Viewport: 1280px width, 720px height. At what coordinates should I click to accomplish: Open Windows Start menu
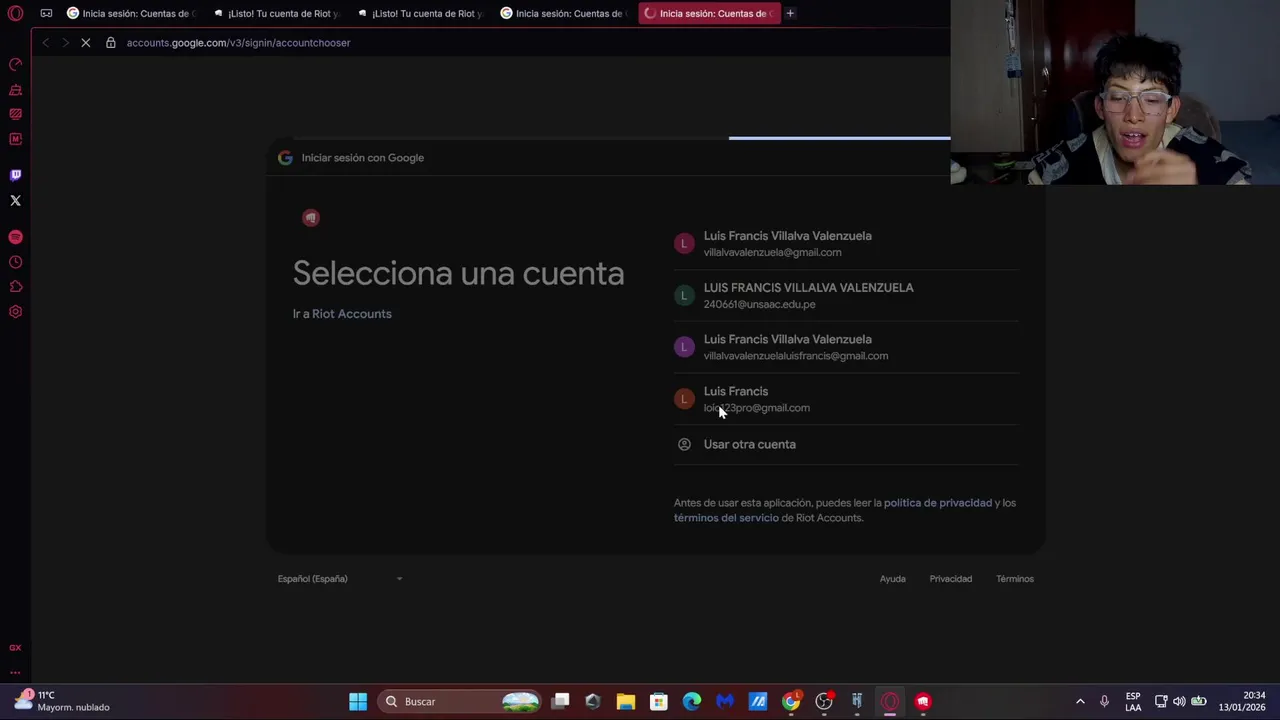click(x=358, y=701)
